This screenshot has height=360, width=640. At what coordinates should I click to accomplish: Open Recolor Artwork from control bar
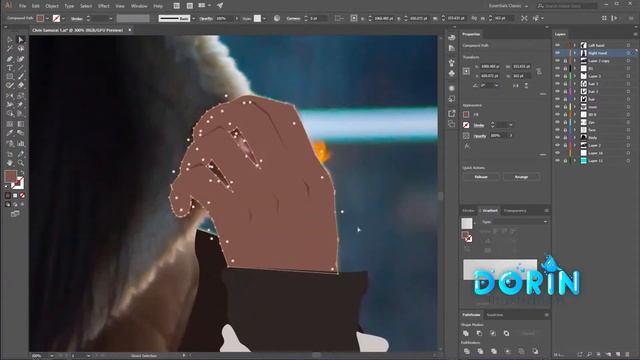pos(277,18)
